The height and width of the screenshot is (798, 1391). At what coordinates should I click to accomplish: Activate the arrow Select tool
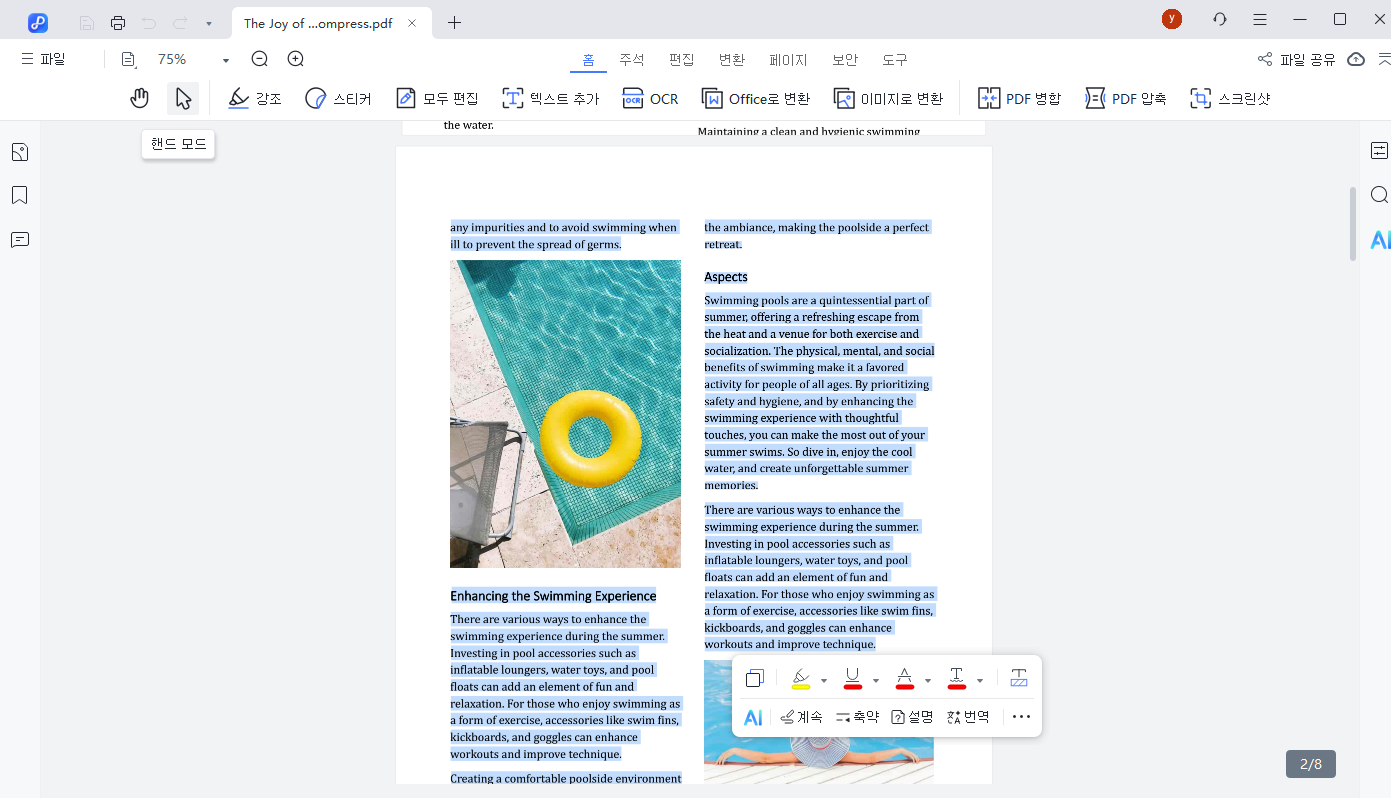[183, 98]
